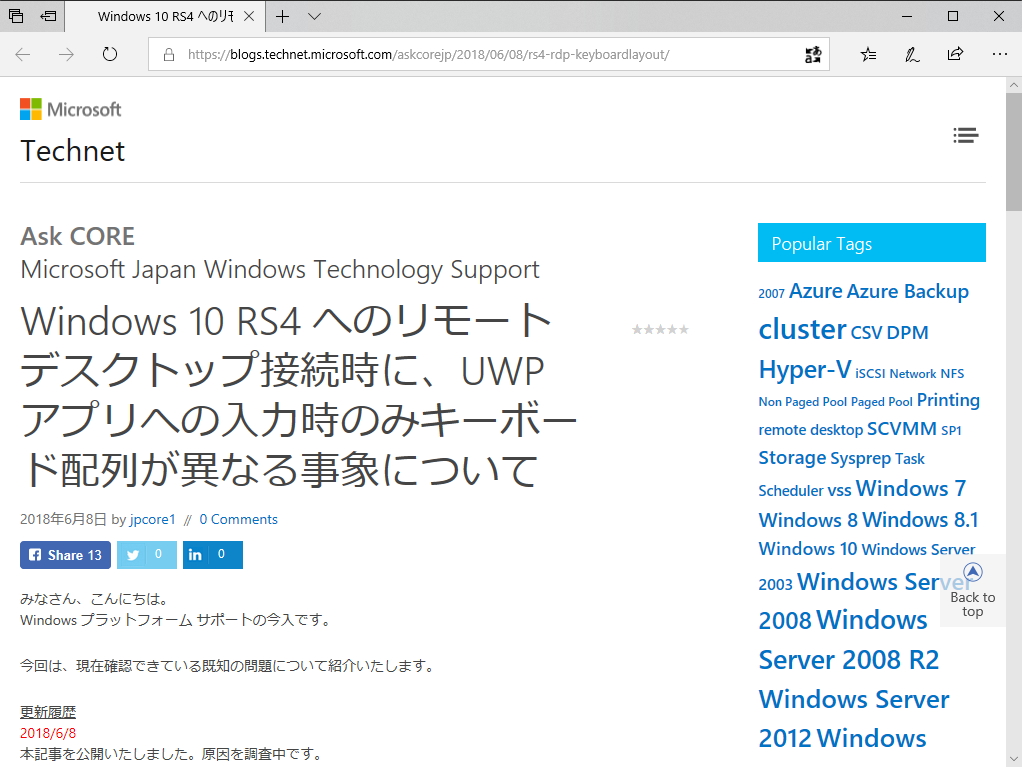Screen dimensions: 1022x767
Task: Open the 2007 tag
Action: coord(772,294)
